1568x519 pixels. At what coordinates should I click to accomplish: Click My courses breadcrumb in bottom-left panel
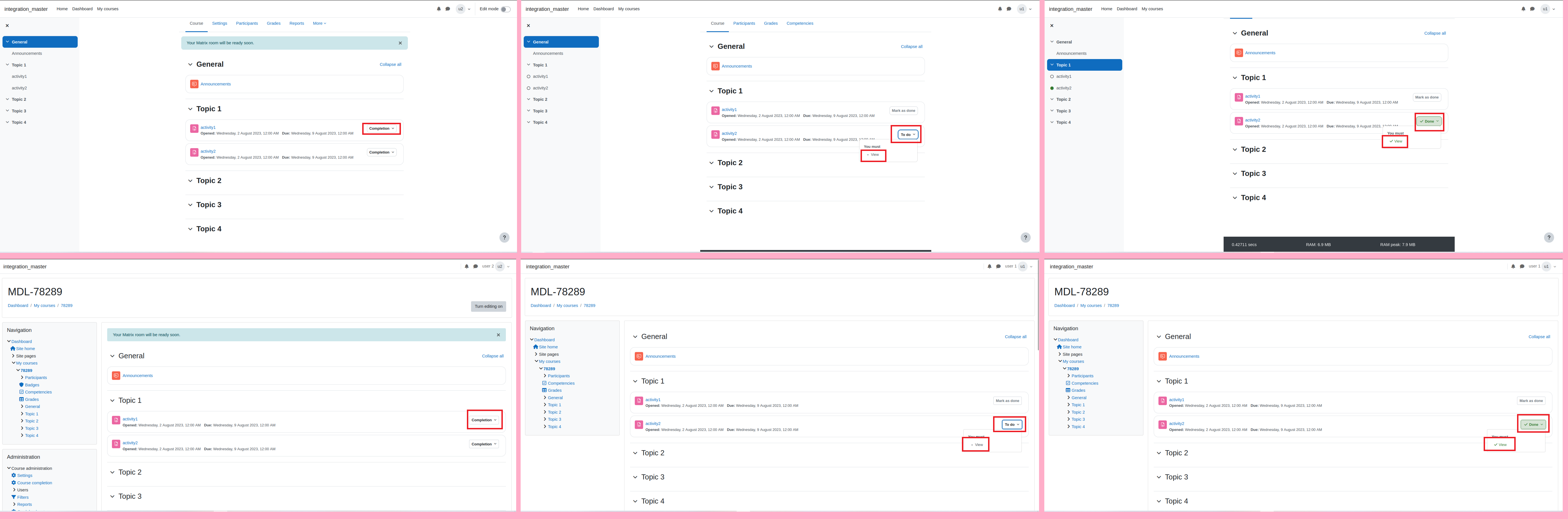[45, 305]
